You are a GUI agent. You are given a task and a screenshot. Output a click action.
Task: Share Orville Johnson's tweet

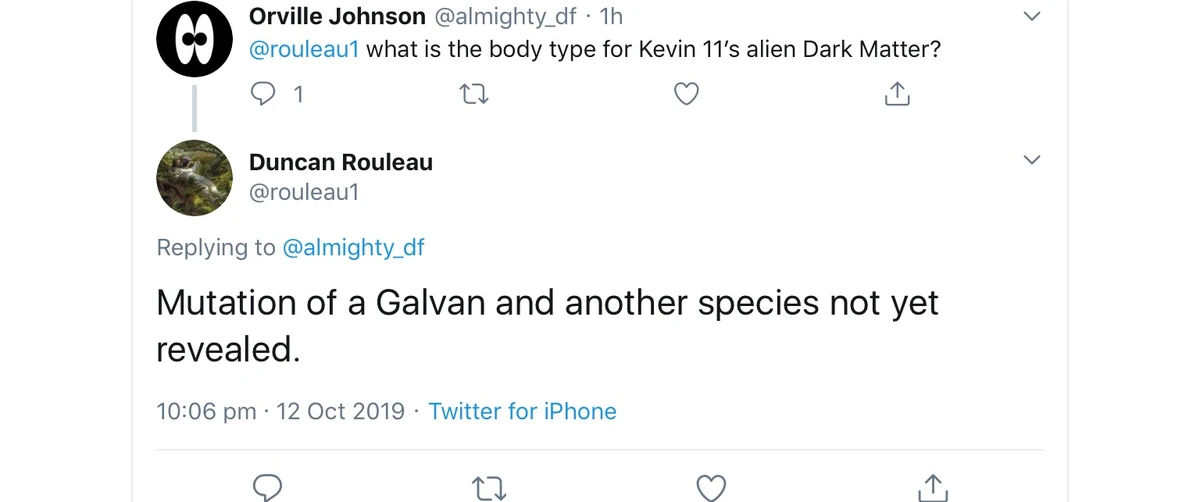point(897,94)
